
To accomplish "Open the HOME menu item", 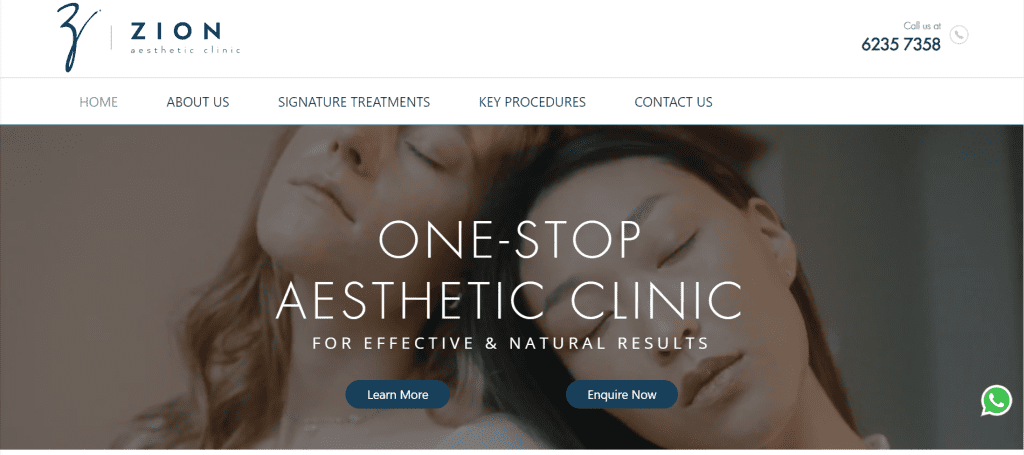I will coord(99,102).
